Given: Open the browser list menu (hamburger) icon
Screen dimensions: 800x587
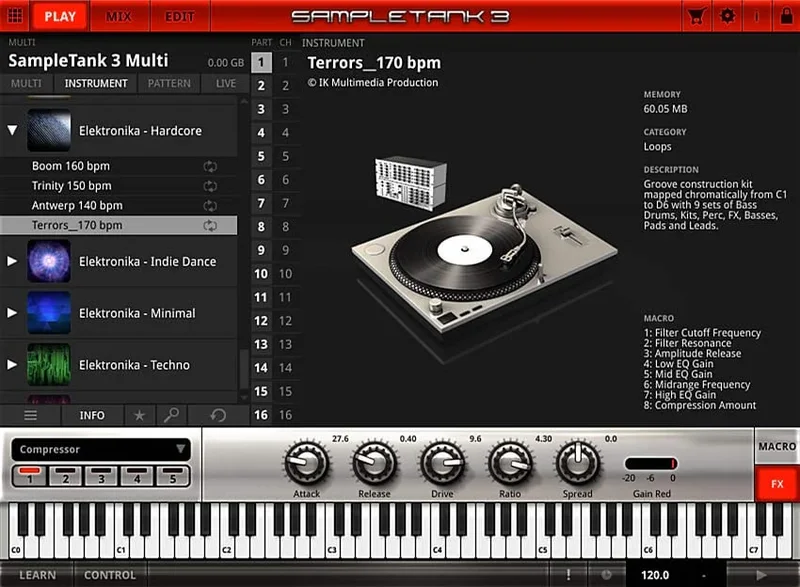Looking at the screenshot, I should click(30, 415).
